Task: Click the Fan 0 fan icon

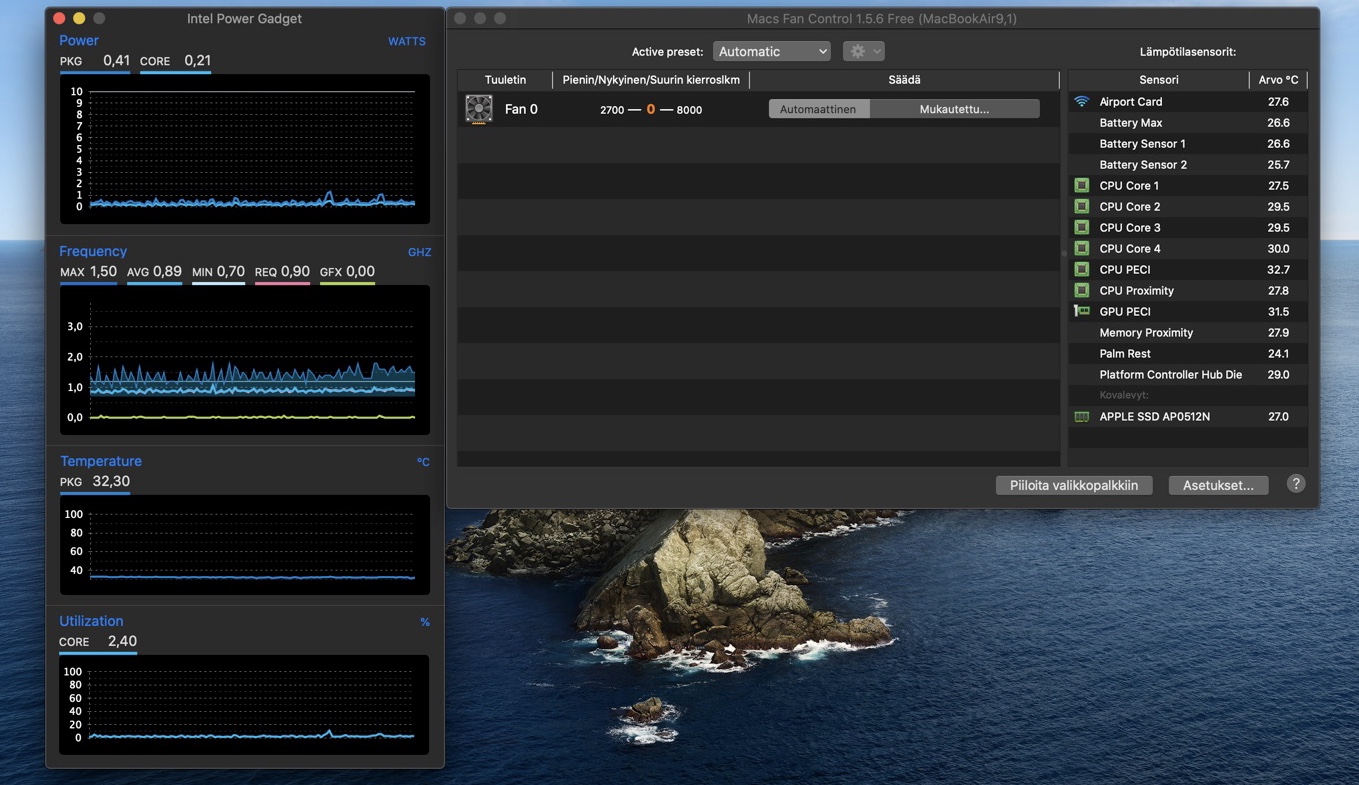Action: click(479, 109)
